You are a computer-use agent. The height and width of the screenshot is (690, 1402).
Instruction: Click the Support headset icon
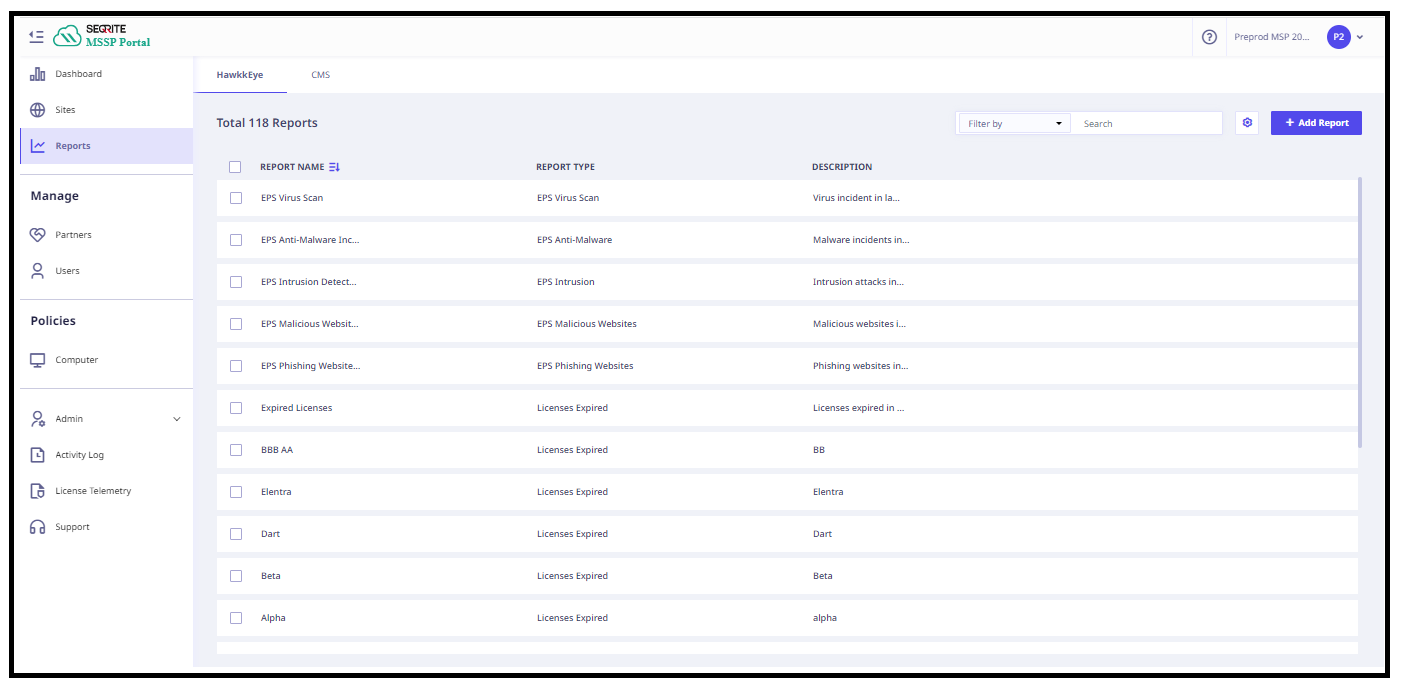coord(38,527)
